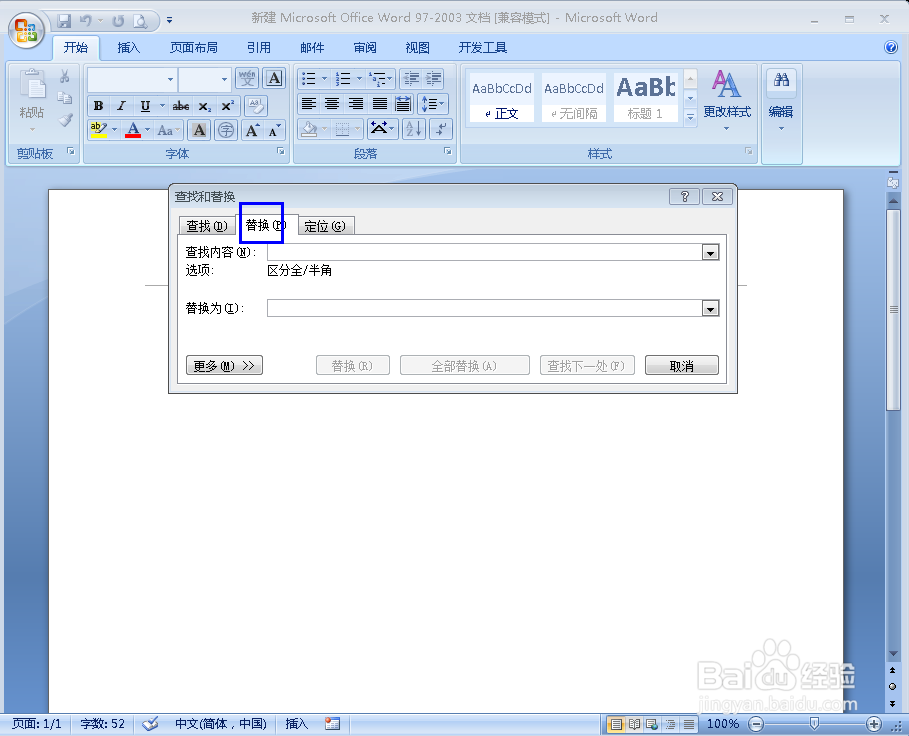Click the Shrink Font icon
The height and width of the screenshot is (736, 909).
274,129
